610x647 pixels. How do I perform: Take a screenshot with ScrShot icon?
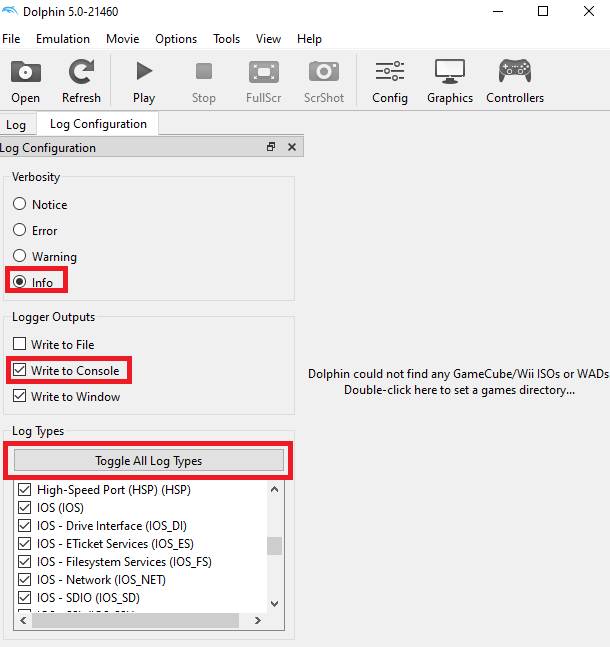click(x=324, y=72)
